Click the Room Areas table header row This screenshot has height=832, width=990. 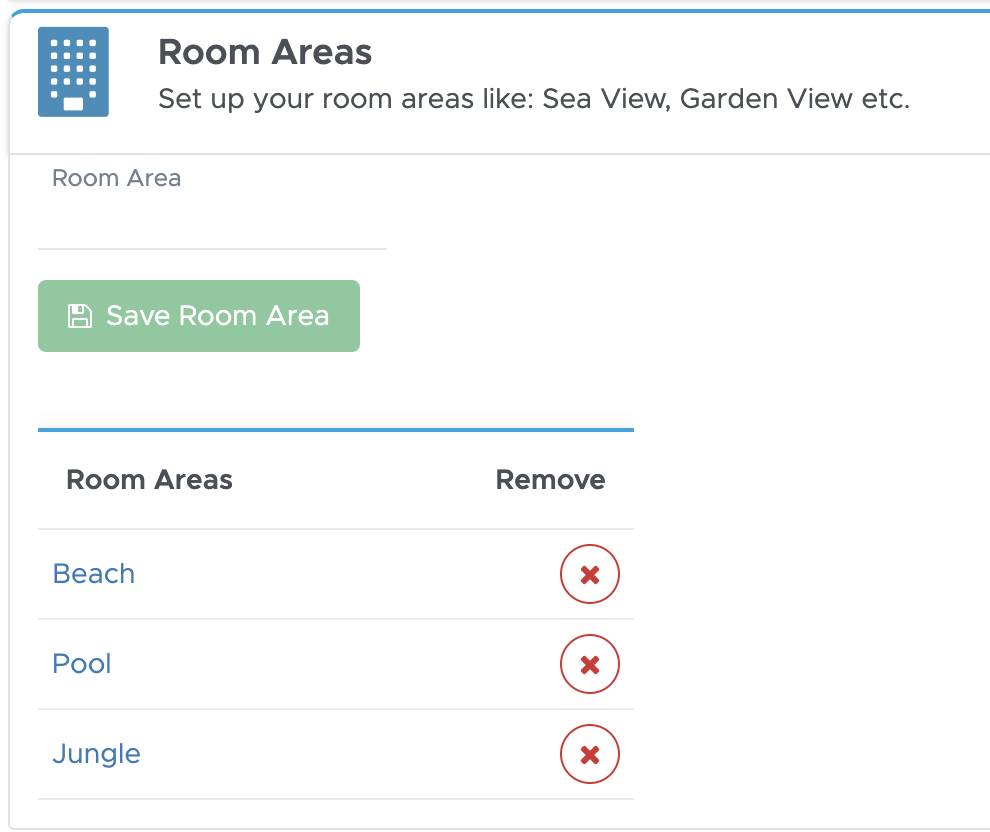336,480
